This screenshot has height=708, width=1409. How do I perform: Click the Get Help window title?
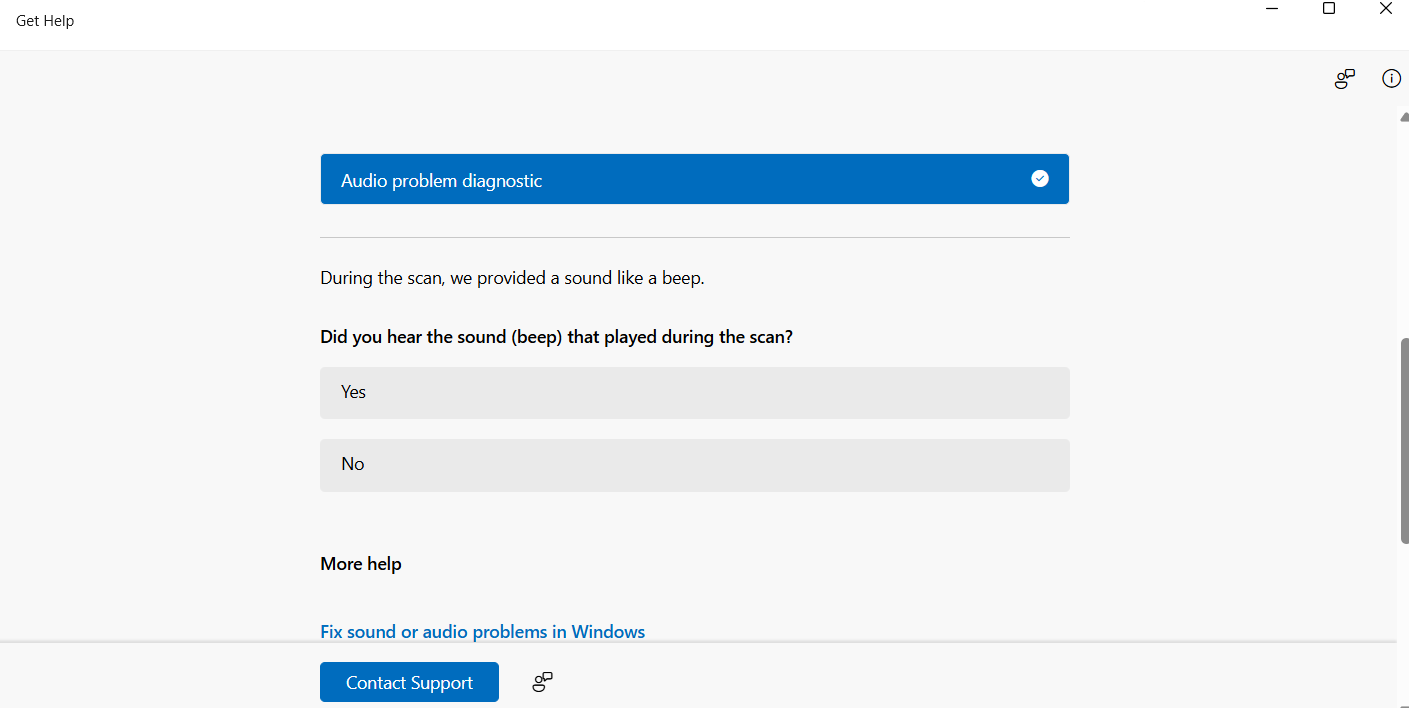45,21
